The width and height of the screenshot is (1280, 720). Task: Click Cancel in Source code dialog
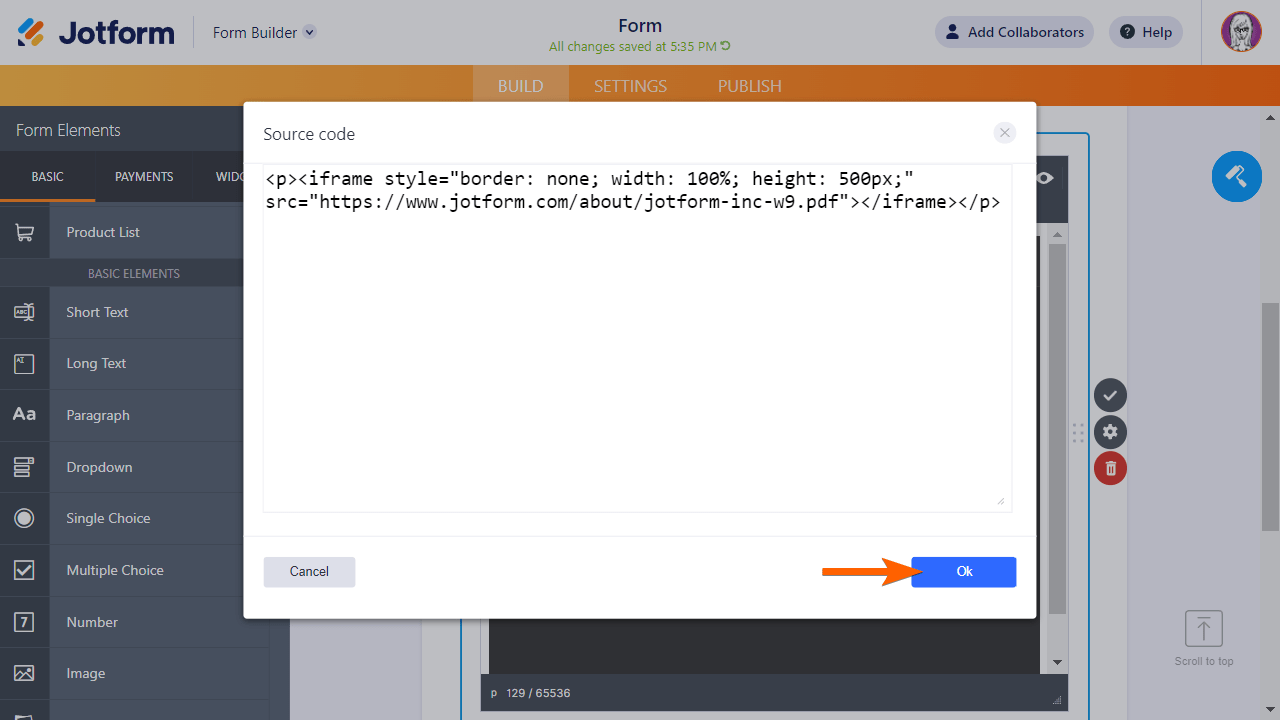tap(309, 572)
